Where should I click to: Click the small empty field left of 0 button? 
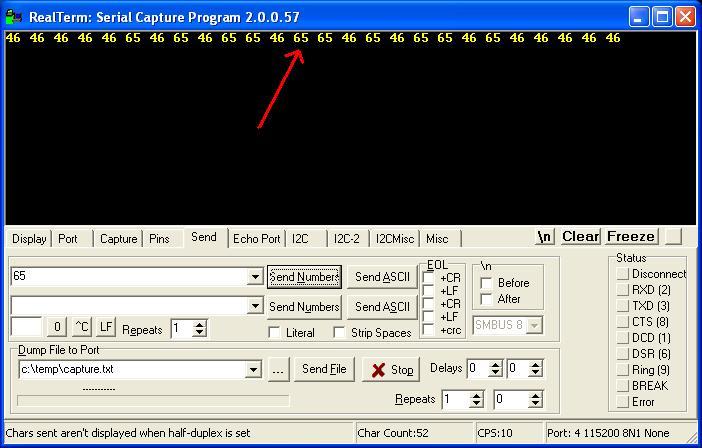(x=26, y=327)
